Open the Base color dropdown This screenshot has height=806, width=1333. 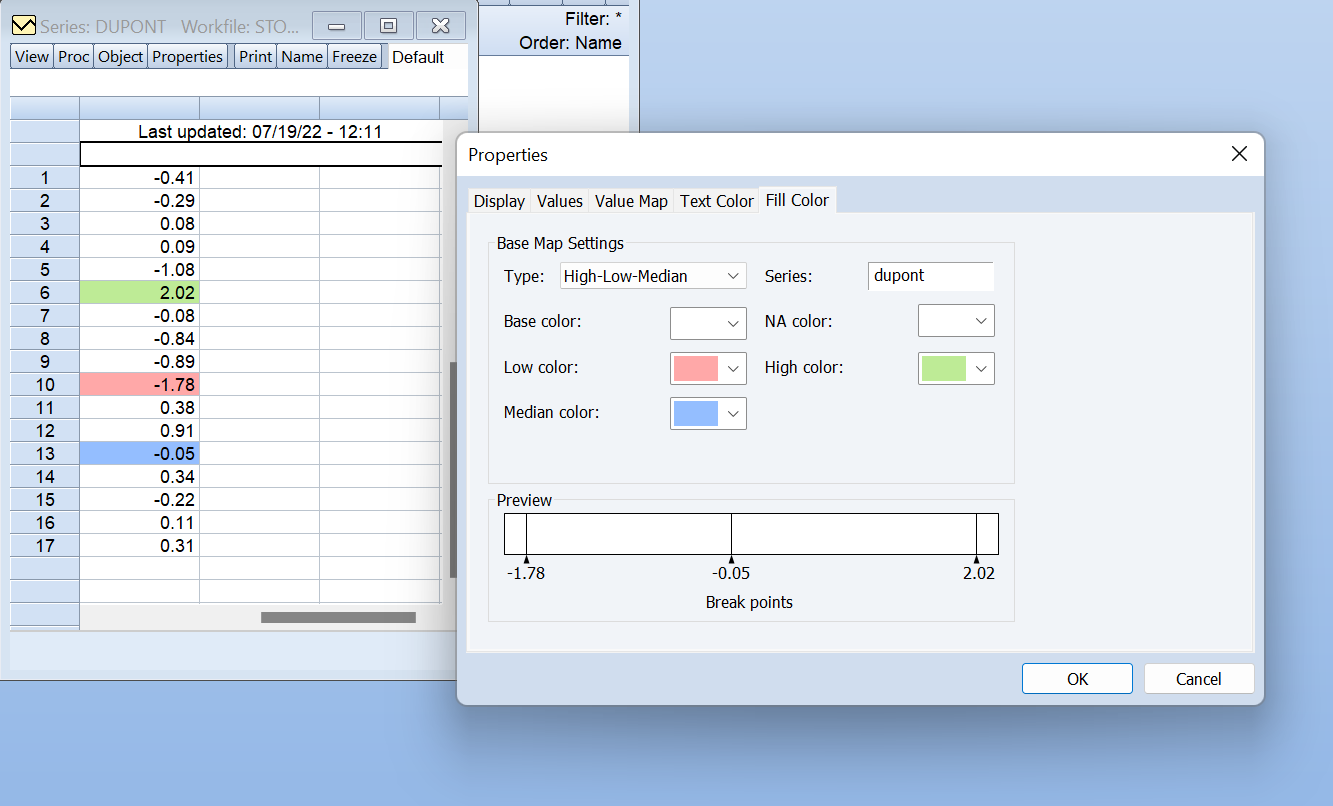[708, 323]
